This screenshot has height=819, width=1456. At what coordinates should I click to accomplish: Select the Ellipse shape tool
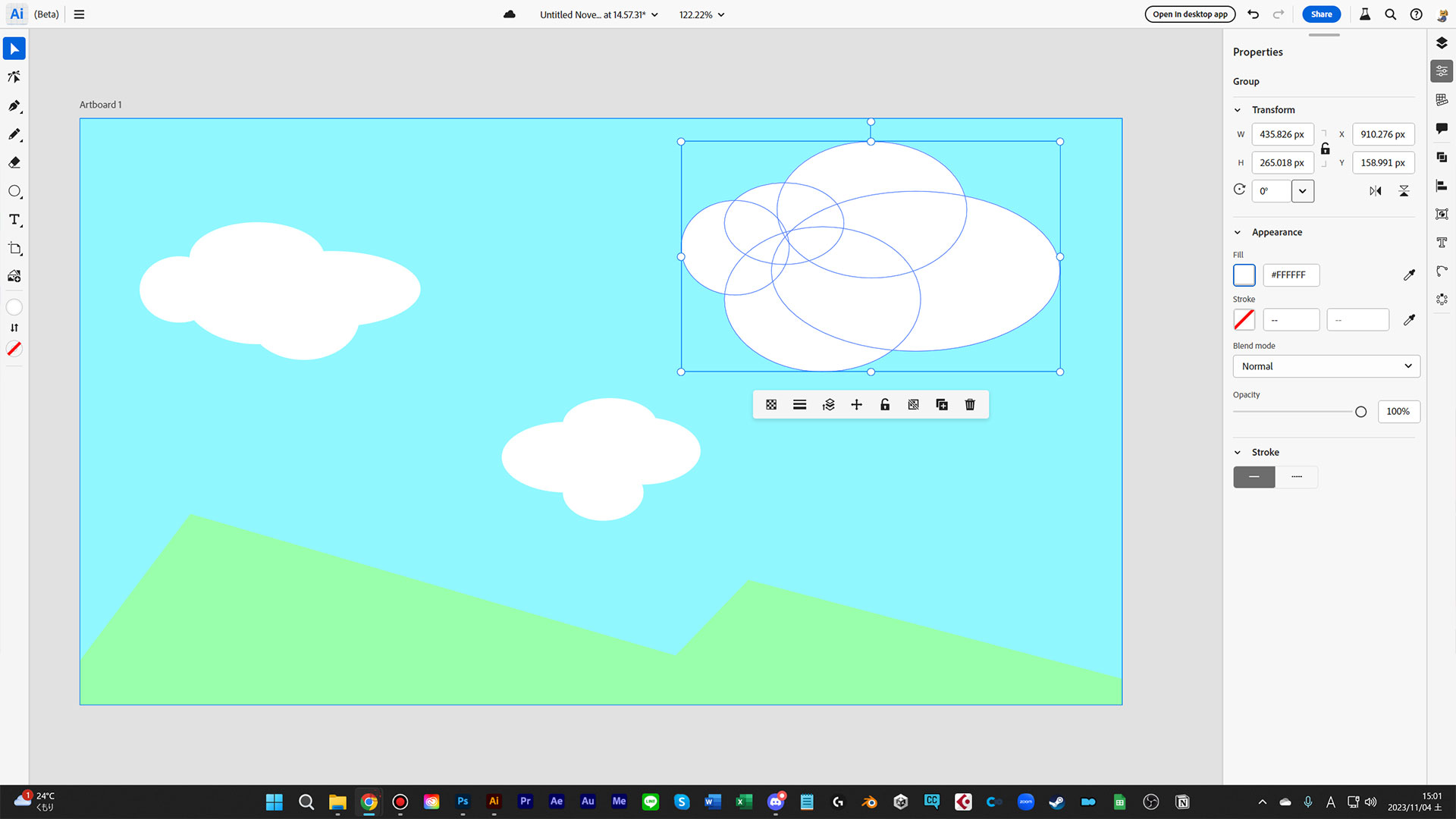point(14,191)
